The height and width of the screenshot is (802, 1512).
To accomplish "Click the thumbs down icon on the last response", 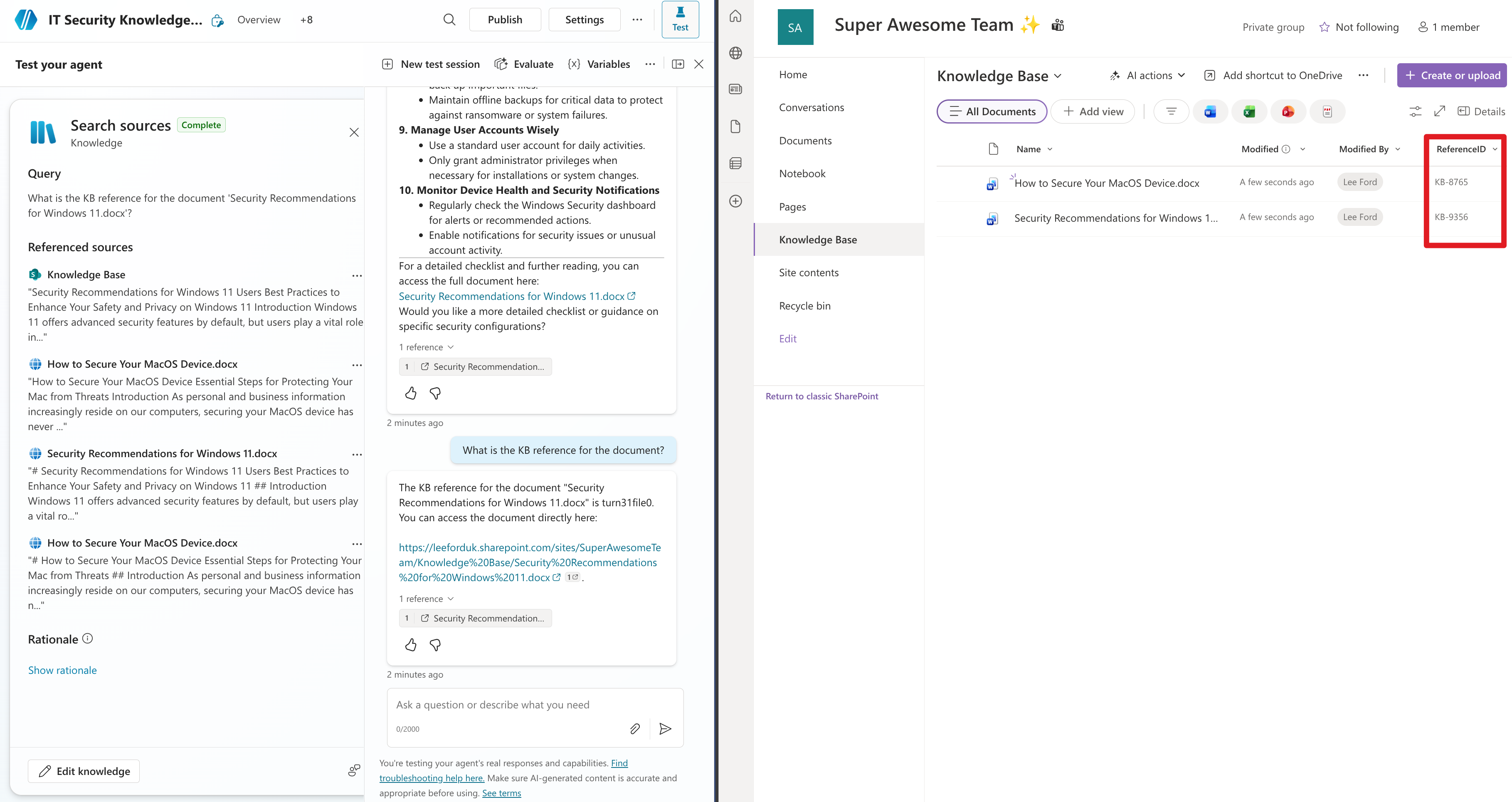I will click(x=435, y=645).
